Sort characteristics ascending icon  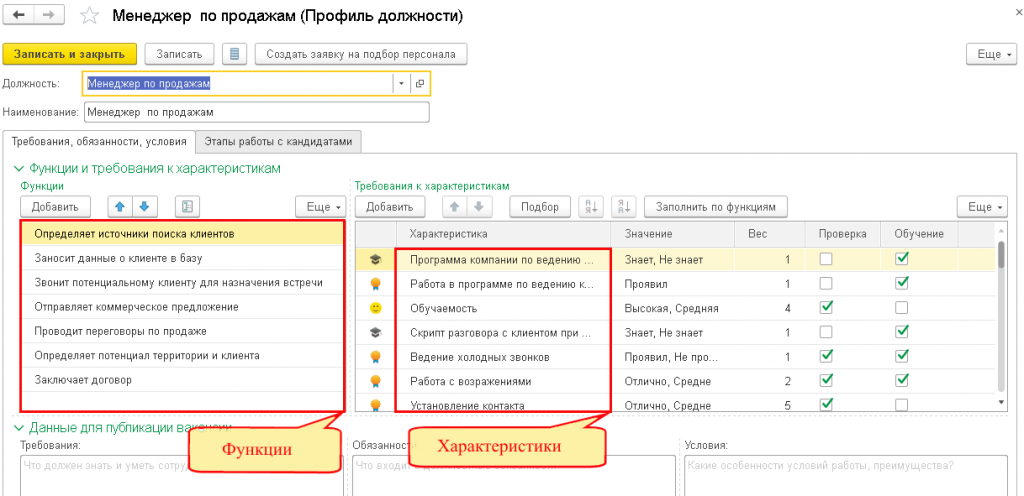coord(592,207)
